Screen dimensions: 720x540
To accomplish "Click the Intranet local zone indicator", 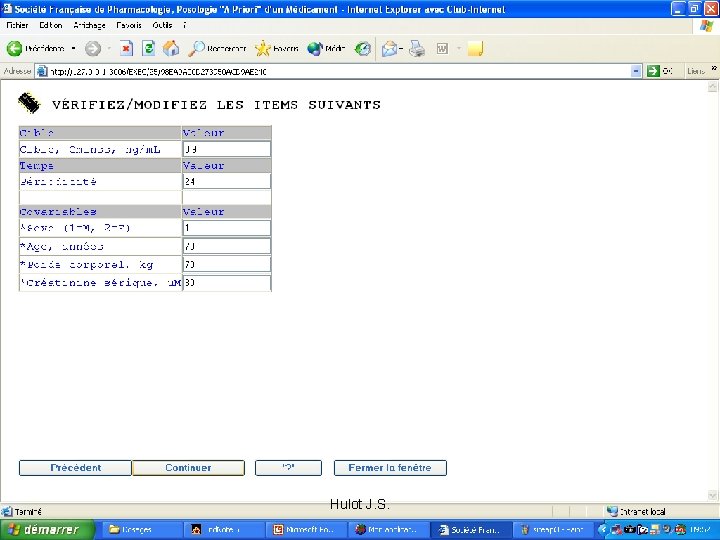I will [x=636, y=511].
